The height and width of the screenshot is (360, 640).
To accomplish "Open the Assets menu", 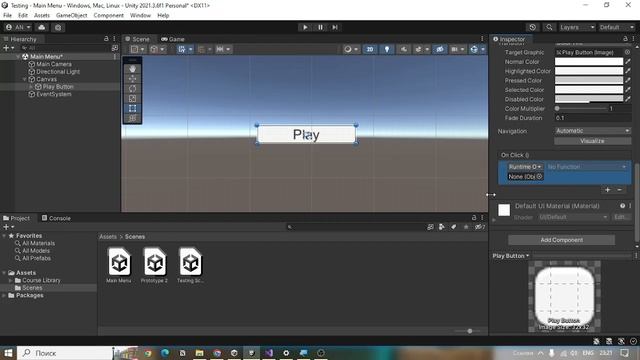I will pyautogui.click(x=42, y=16).
